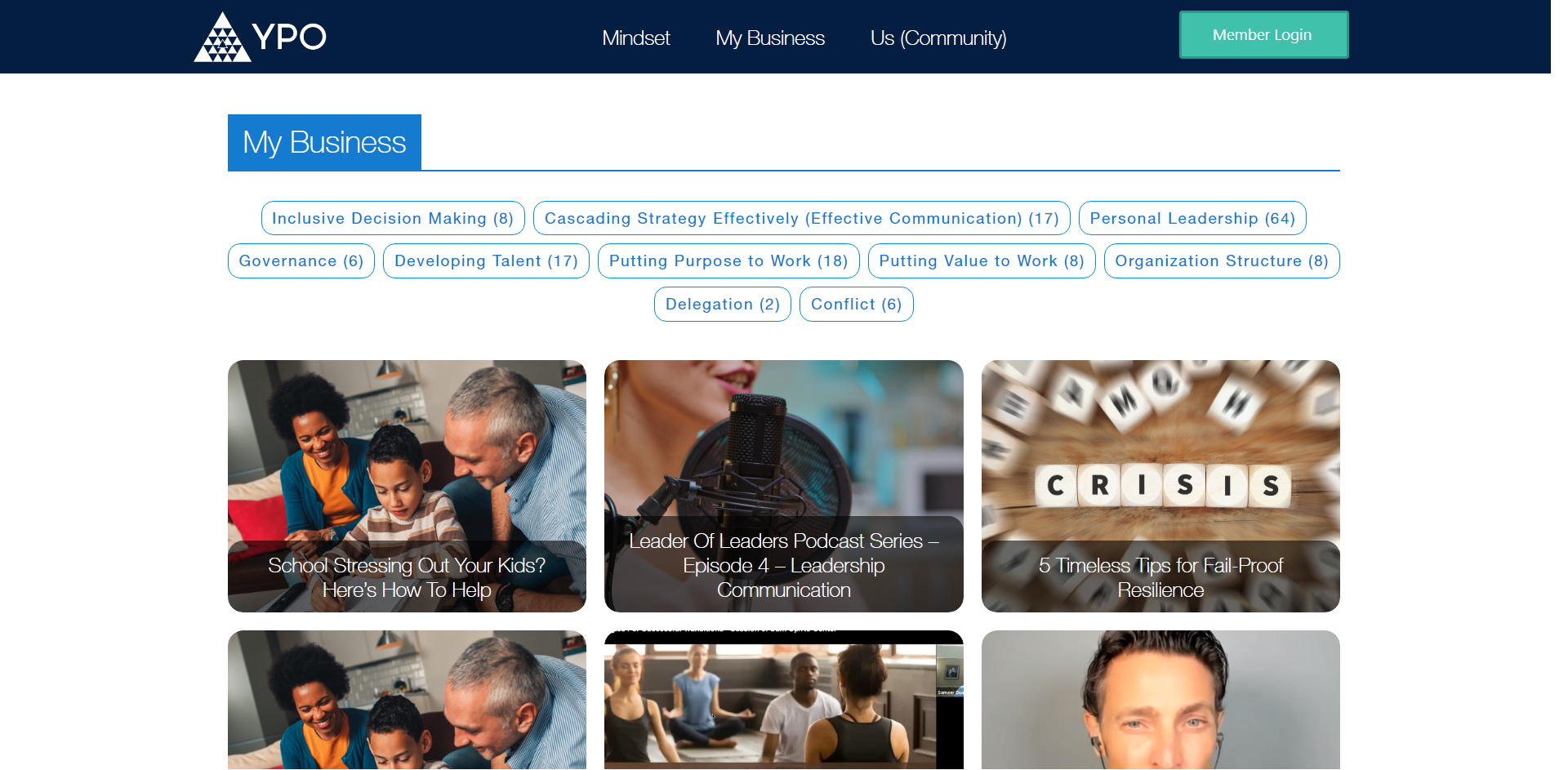Select the Developing Talent (17) tag

point(486,260)
